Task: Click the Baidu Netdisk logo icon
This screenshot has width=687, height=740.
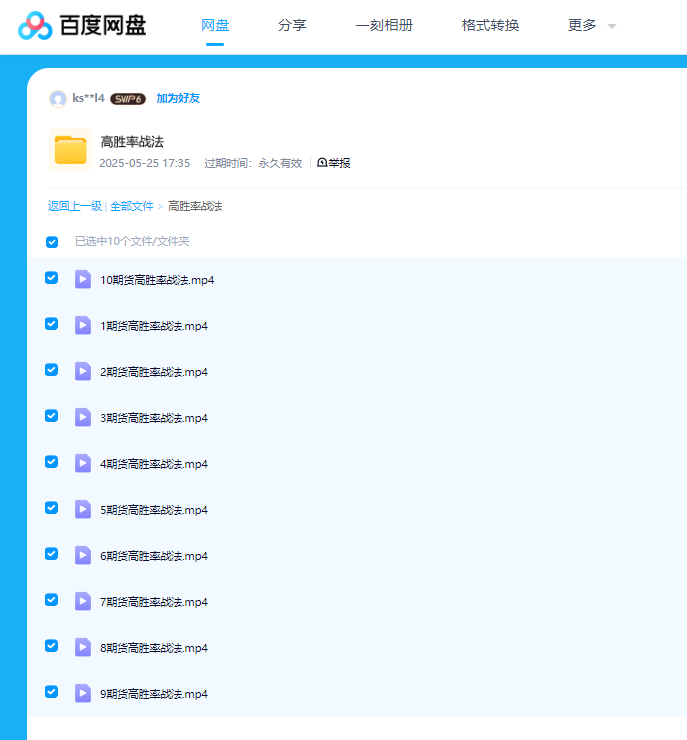Action: 35,25
